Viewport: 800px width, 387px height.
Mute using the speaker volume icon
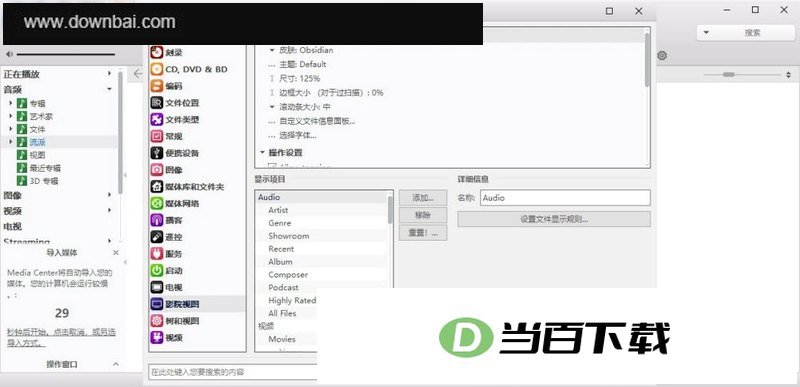tap(9, 54)
